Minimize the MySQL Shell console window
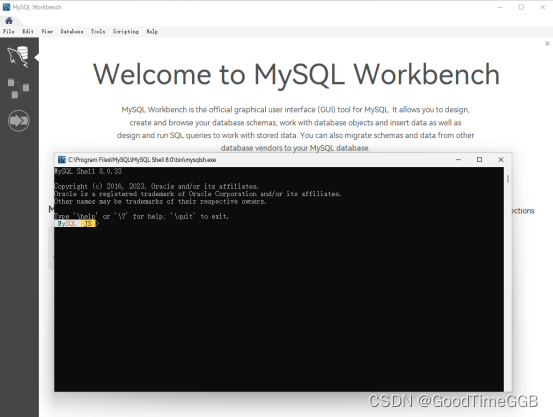The height and width of the screenshot is (417, 553). (458, 159)
